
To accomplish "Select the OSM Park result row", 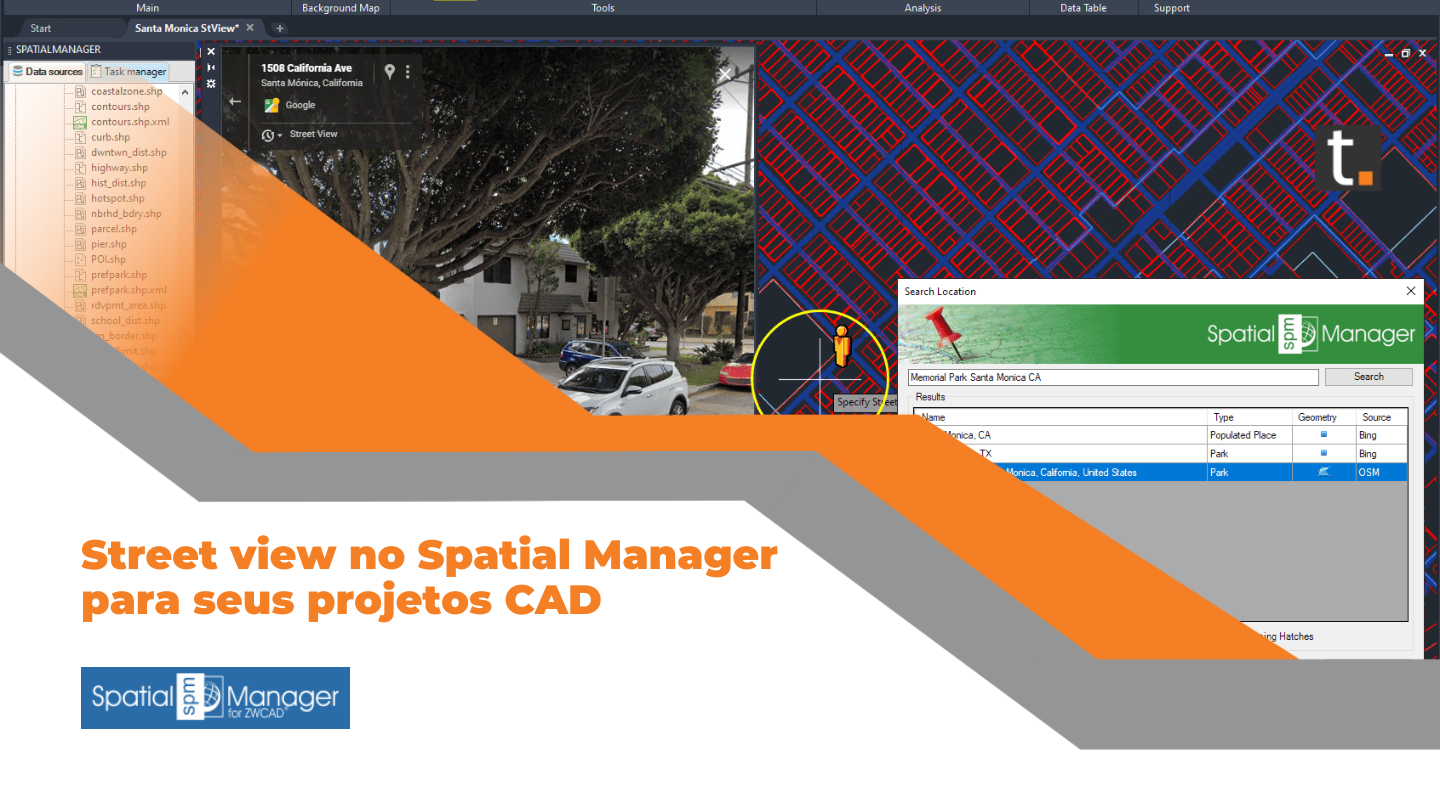I will coord(1161,472).
